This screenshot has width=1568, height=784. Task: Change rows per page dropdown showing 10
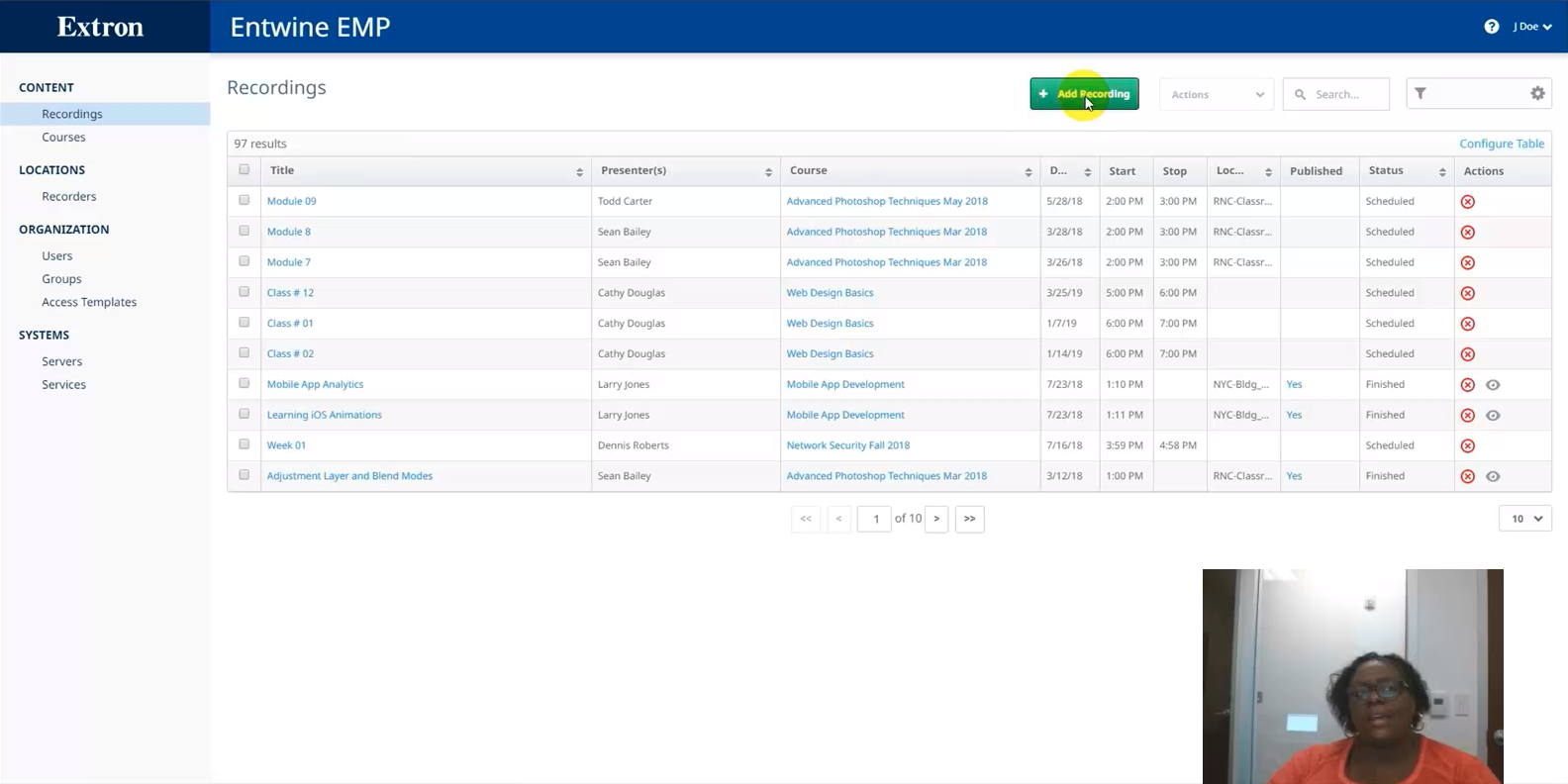[x=1525, y=519]
